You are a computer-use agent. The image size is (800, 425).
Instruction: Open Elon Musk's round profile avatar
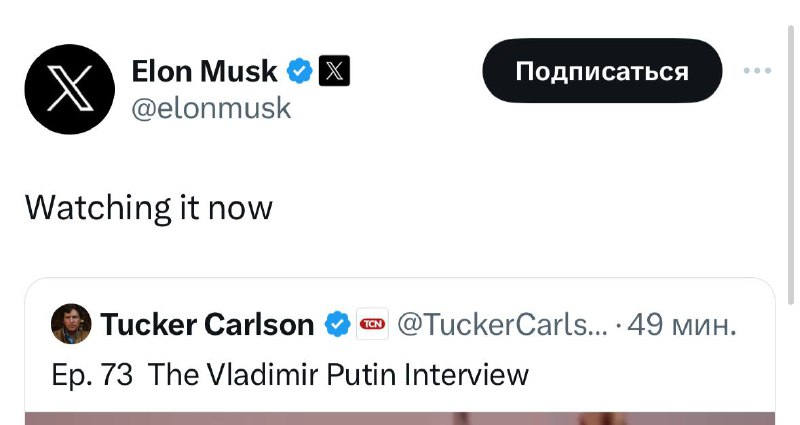tap(69, 89)
